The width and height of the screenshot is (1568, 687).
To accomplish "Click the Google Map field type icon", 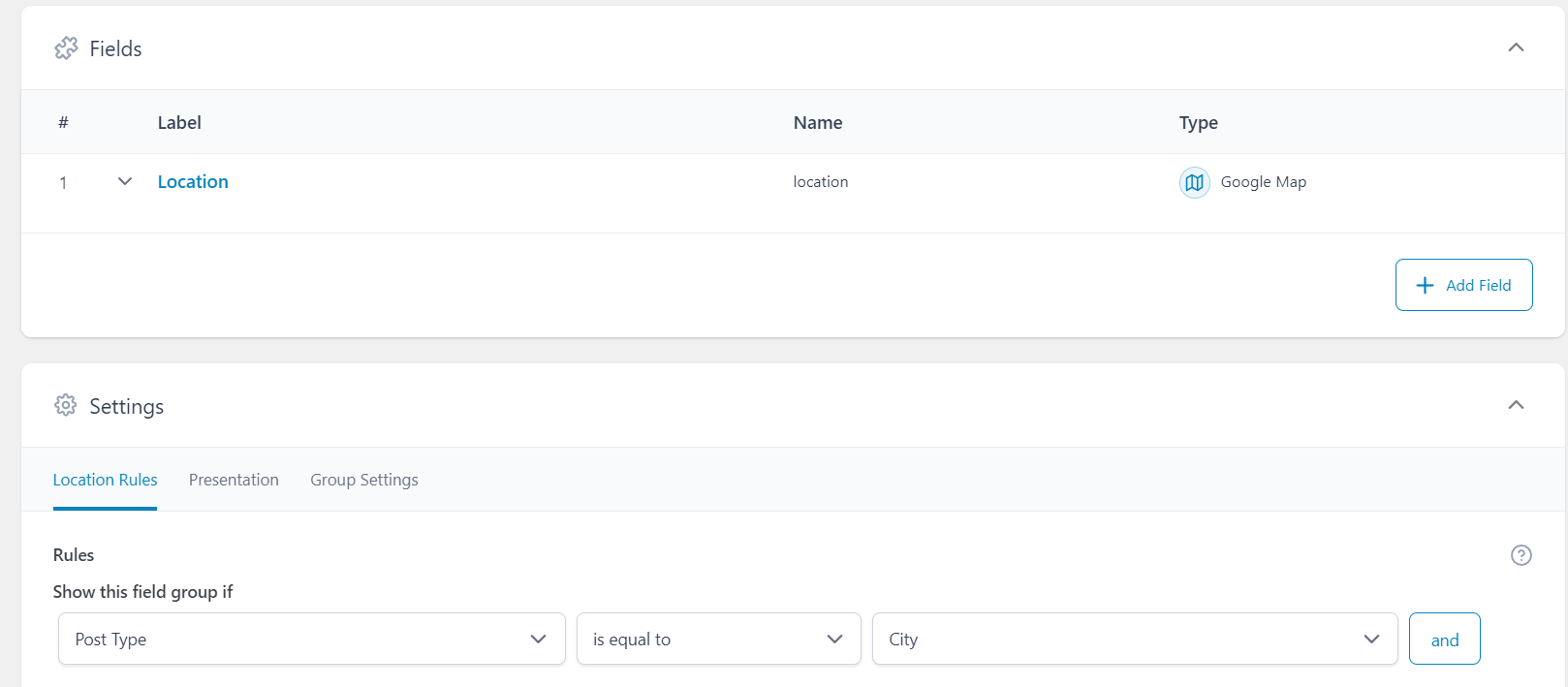I will click(1194, 182).
